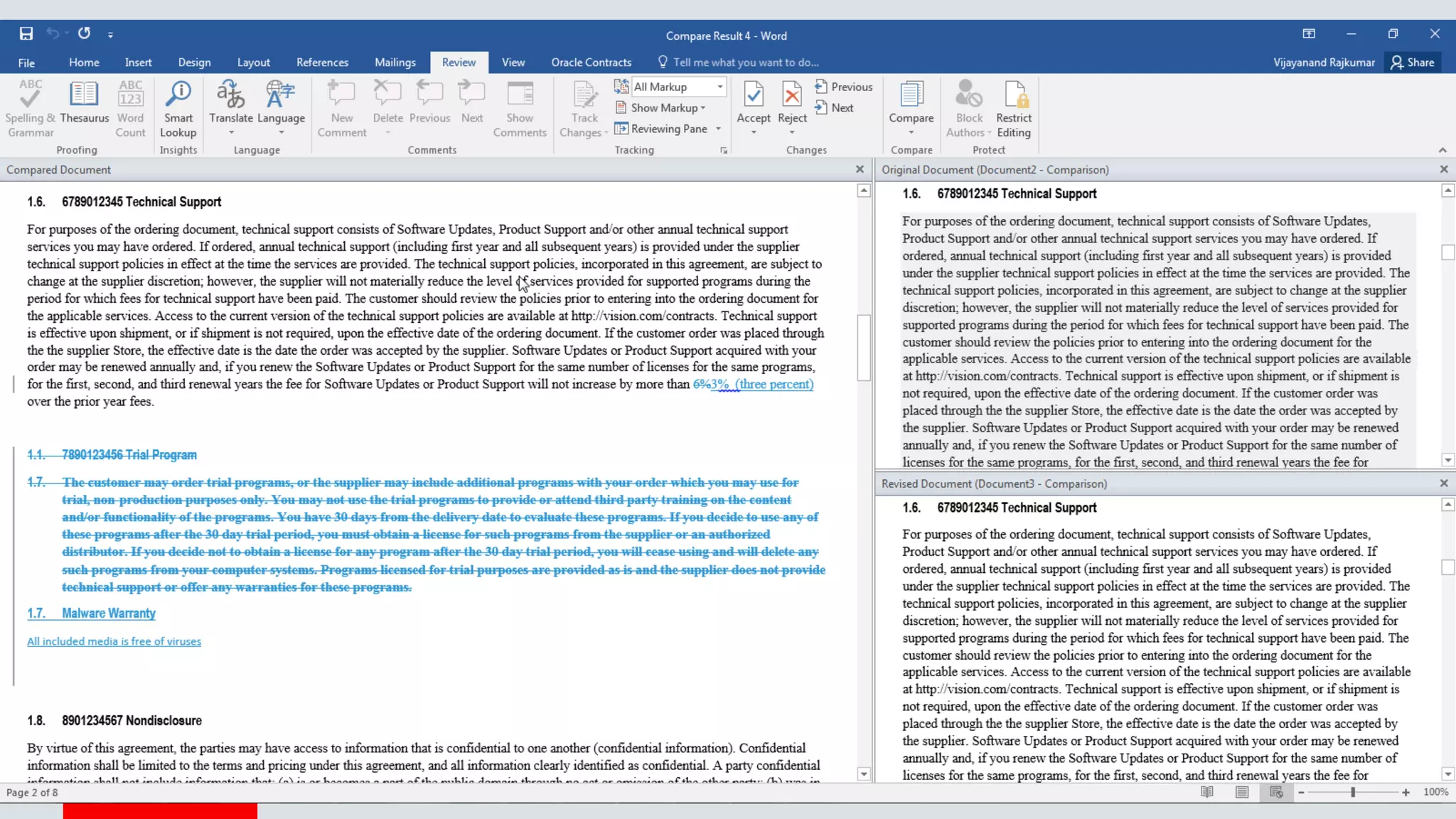Click the Share button
1456x819 pixels.
pyautogui.click(x=1413, y=63)
